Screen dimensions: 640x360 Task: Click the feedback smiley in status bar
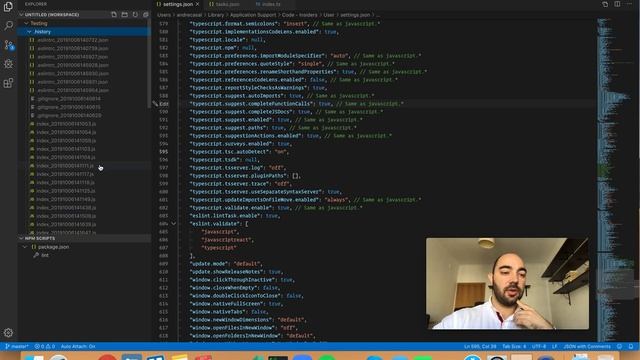tap(620, 346)
